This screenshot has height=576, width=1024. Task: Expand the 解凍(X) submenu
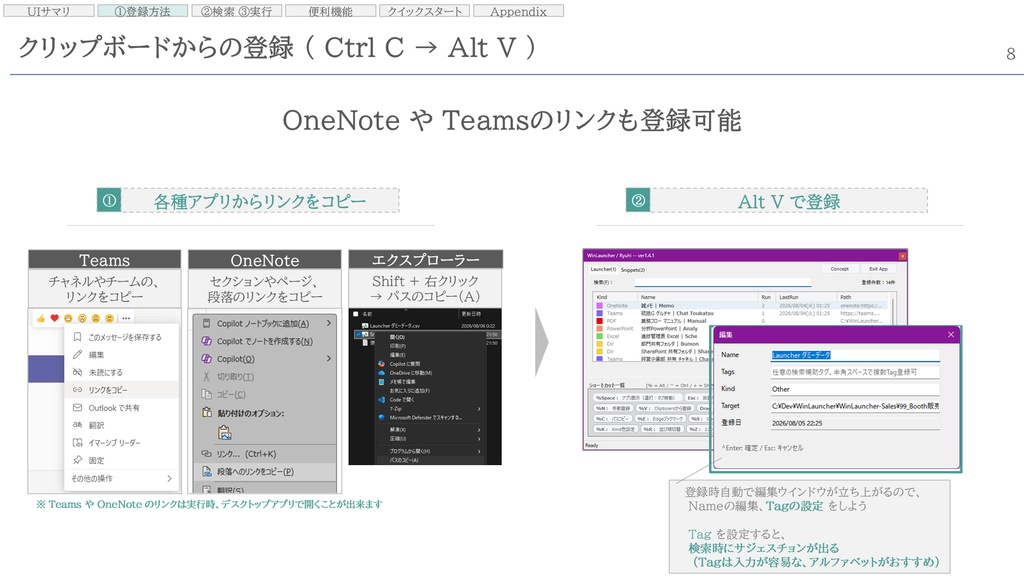(479, 430)
